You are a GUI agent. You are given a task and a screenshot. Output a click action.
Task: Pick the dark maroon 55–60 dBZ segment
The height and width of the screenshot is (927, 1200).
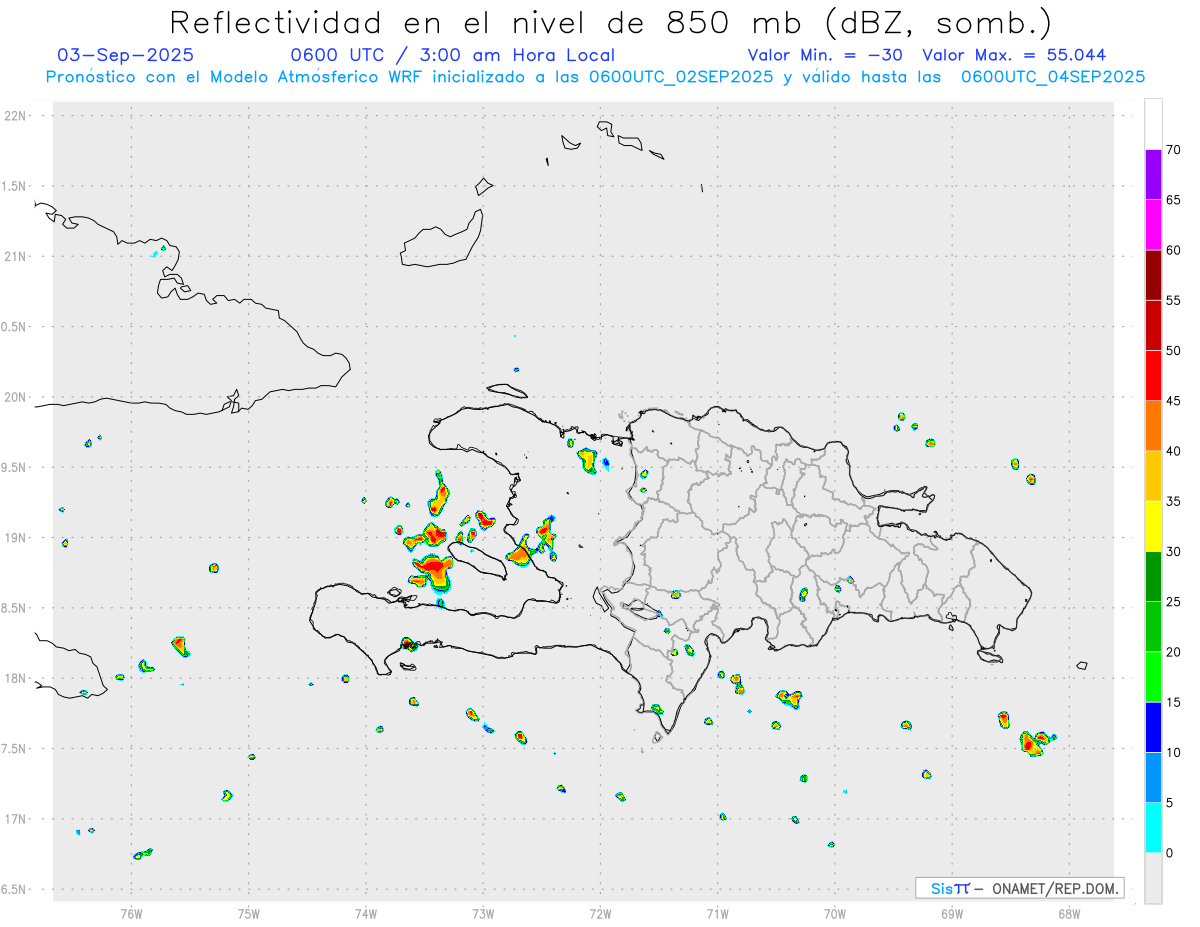coord(1153,275)
